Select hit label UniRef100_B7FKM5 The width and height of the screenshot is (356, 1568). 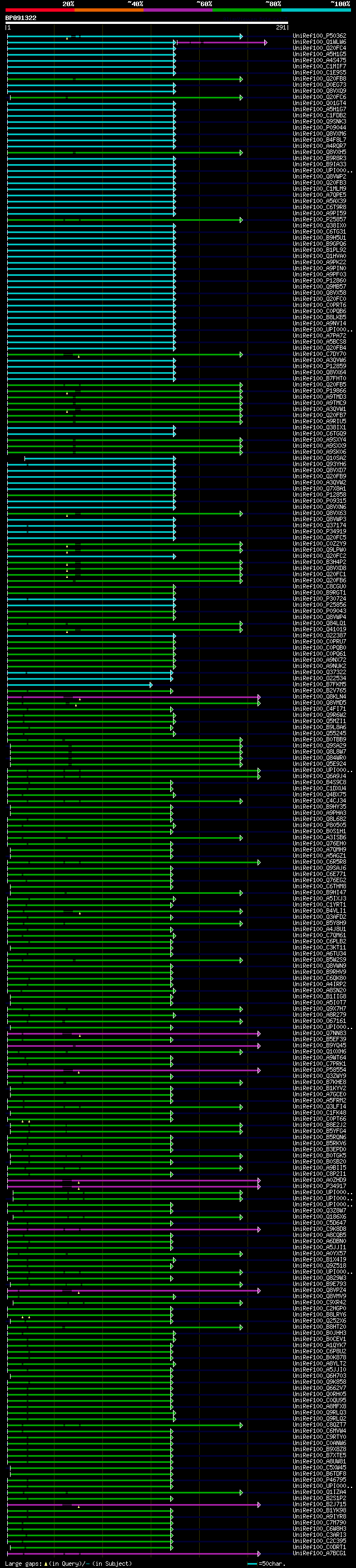pos(319,685)
